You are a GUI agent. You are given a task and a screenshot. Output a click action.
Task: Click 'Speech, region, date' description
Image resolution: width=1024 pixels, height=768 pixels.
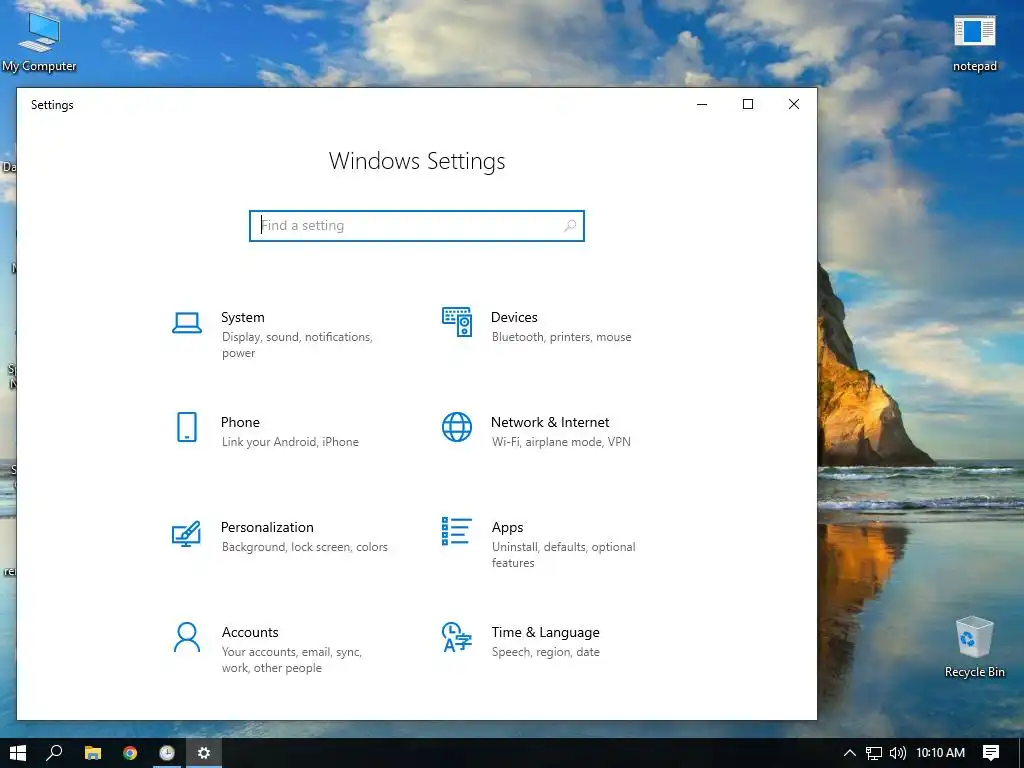coord(545,652)
